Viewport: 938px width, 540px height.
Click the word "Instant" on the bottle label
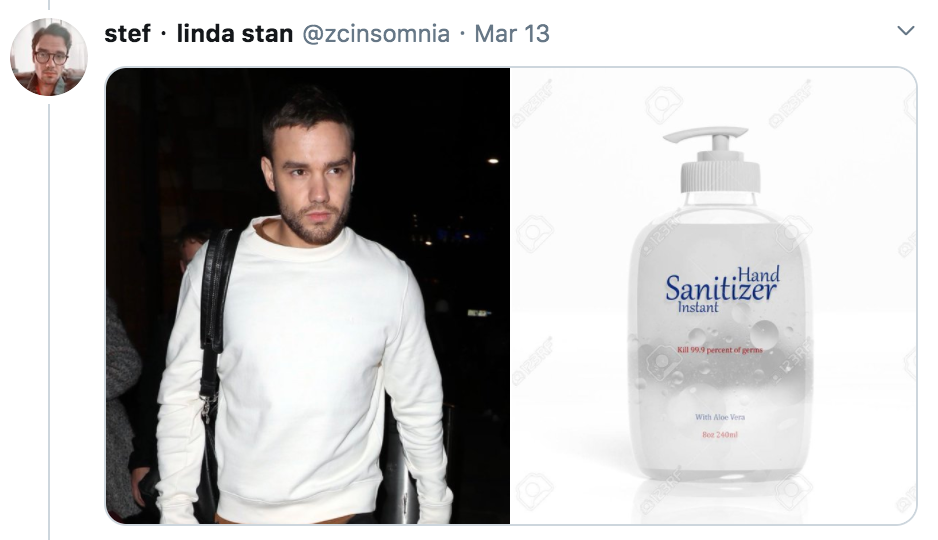(x=698, y=307)
